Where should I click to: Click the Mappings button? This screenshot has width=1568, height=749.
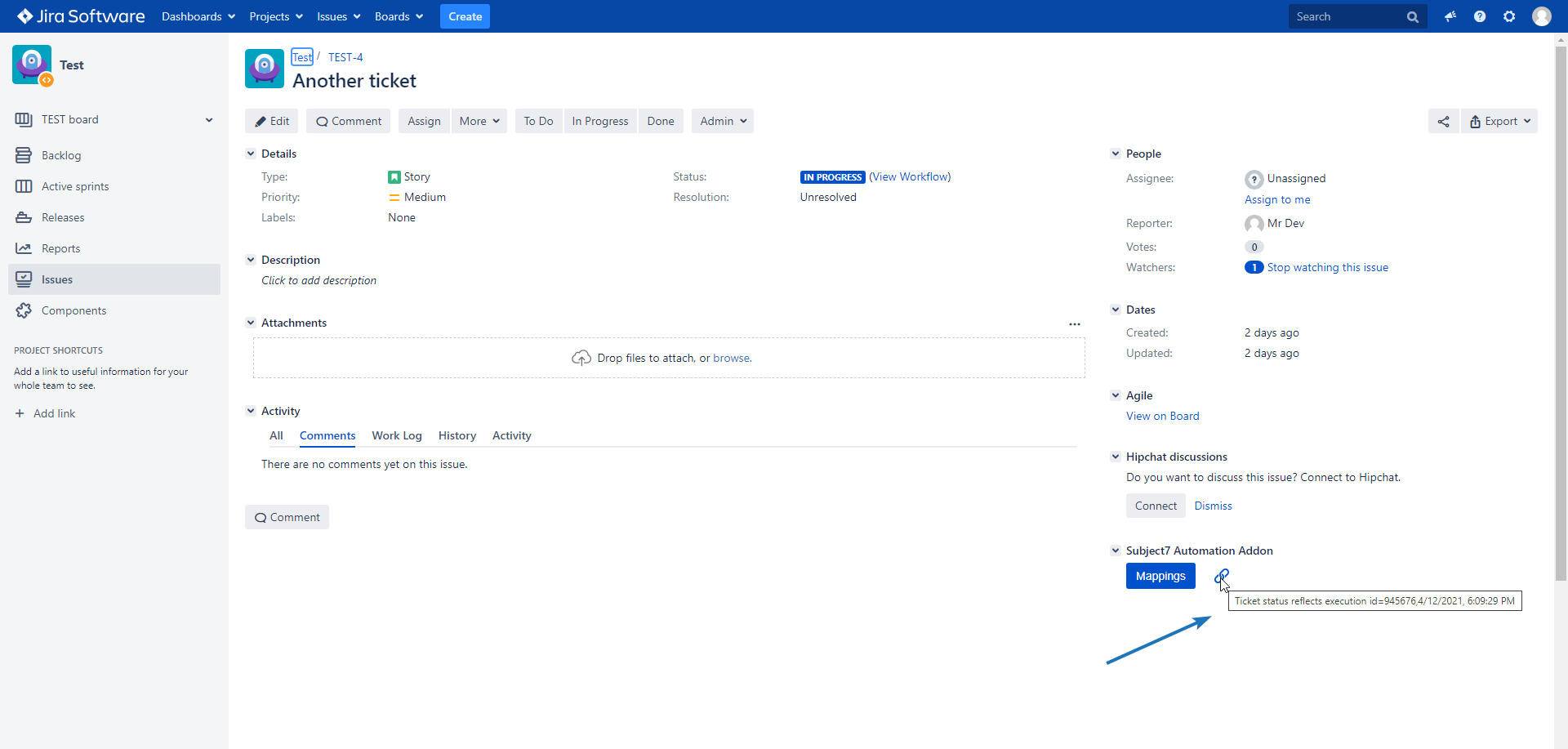coord(1160,576)
